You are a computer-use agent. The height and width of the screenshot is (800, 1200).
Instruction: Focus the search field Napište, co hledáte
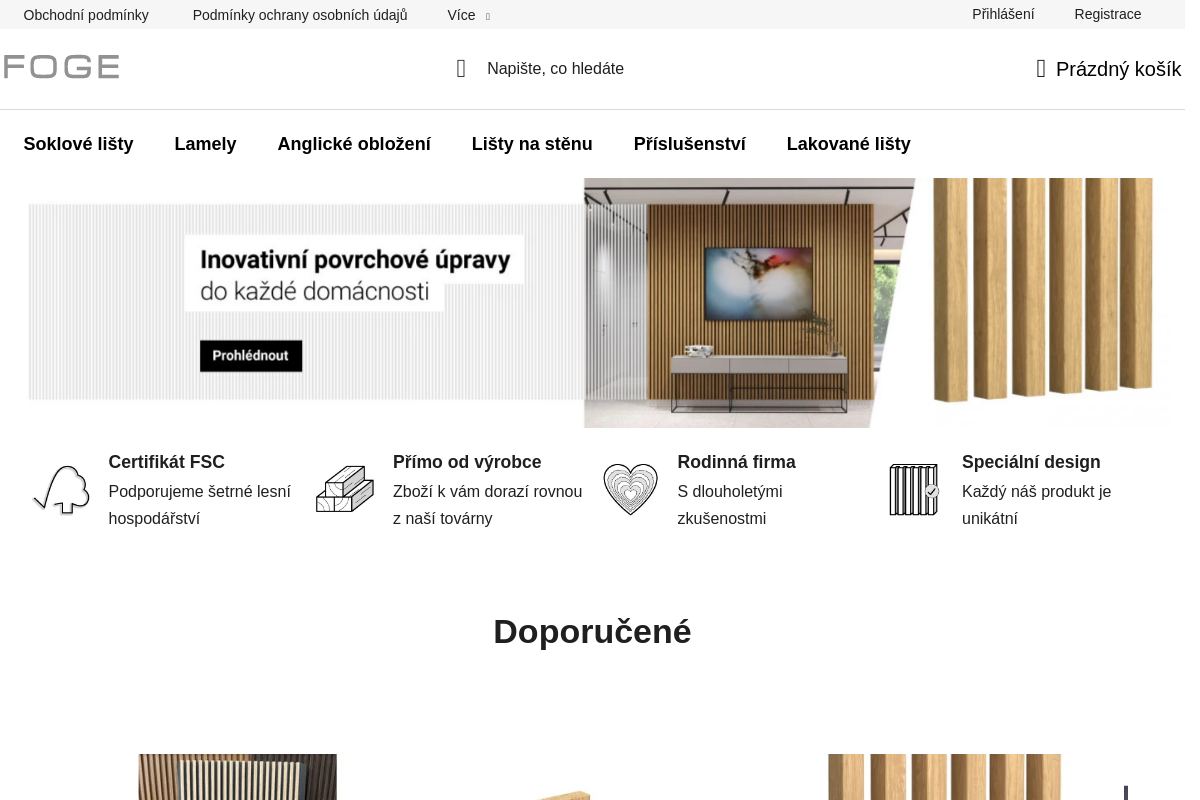tap(556, 69)
